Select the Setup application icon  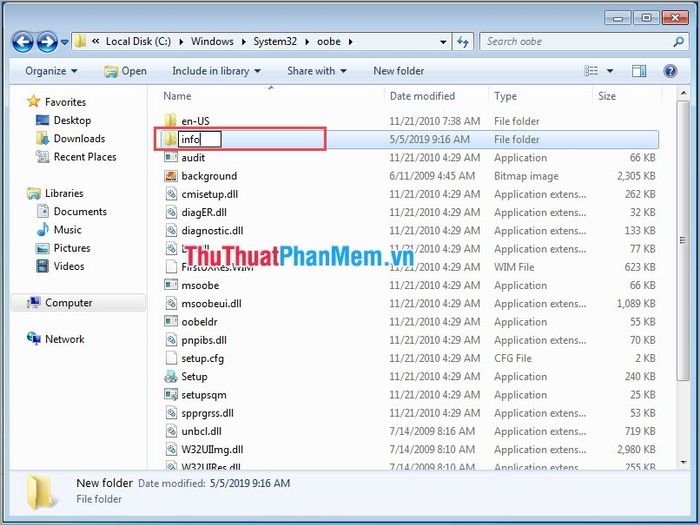(x=171, y=376)
